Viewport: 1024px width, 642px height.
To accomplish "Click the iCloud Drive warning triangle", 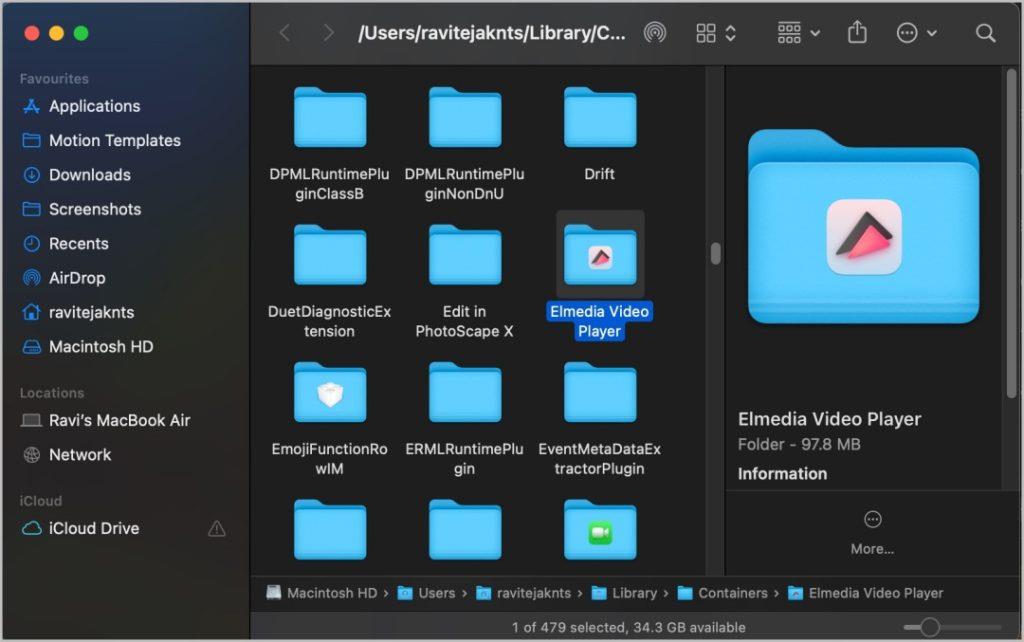I will tap(217, 528).
